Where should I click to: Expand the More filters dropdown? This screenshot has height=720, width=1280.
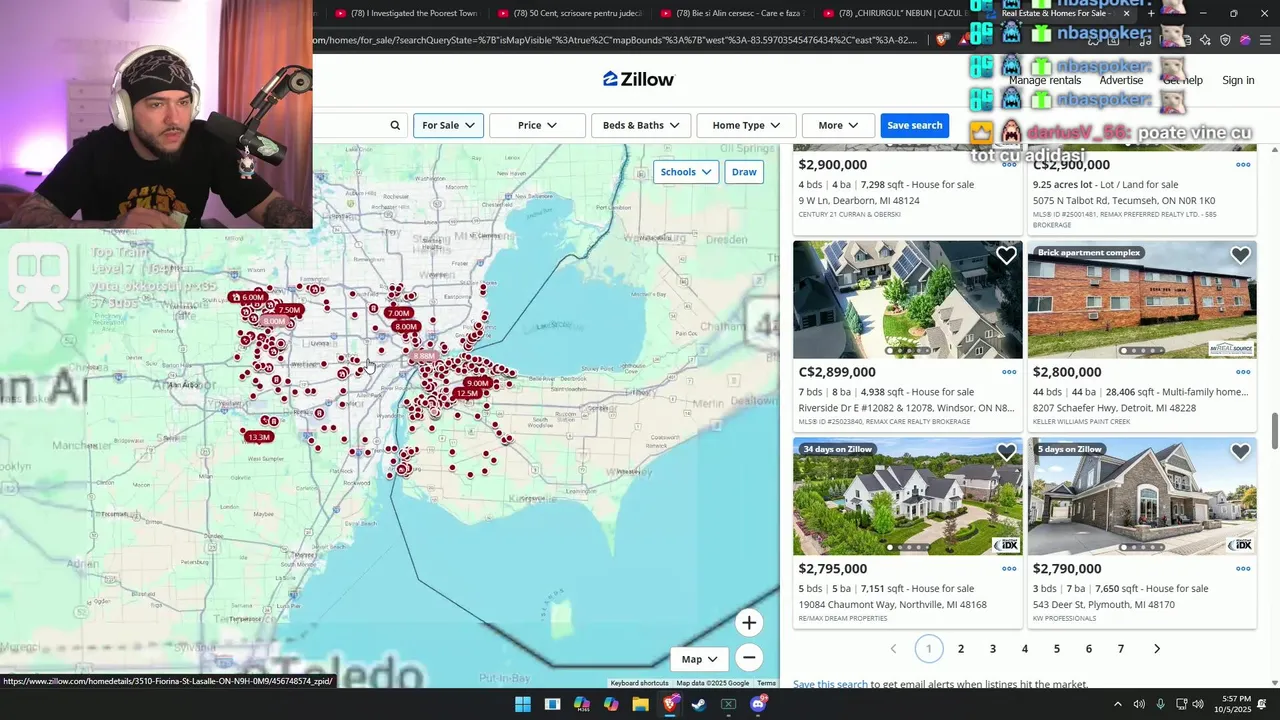click(x=838, y=125)
